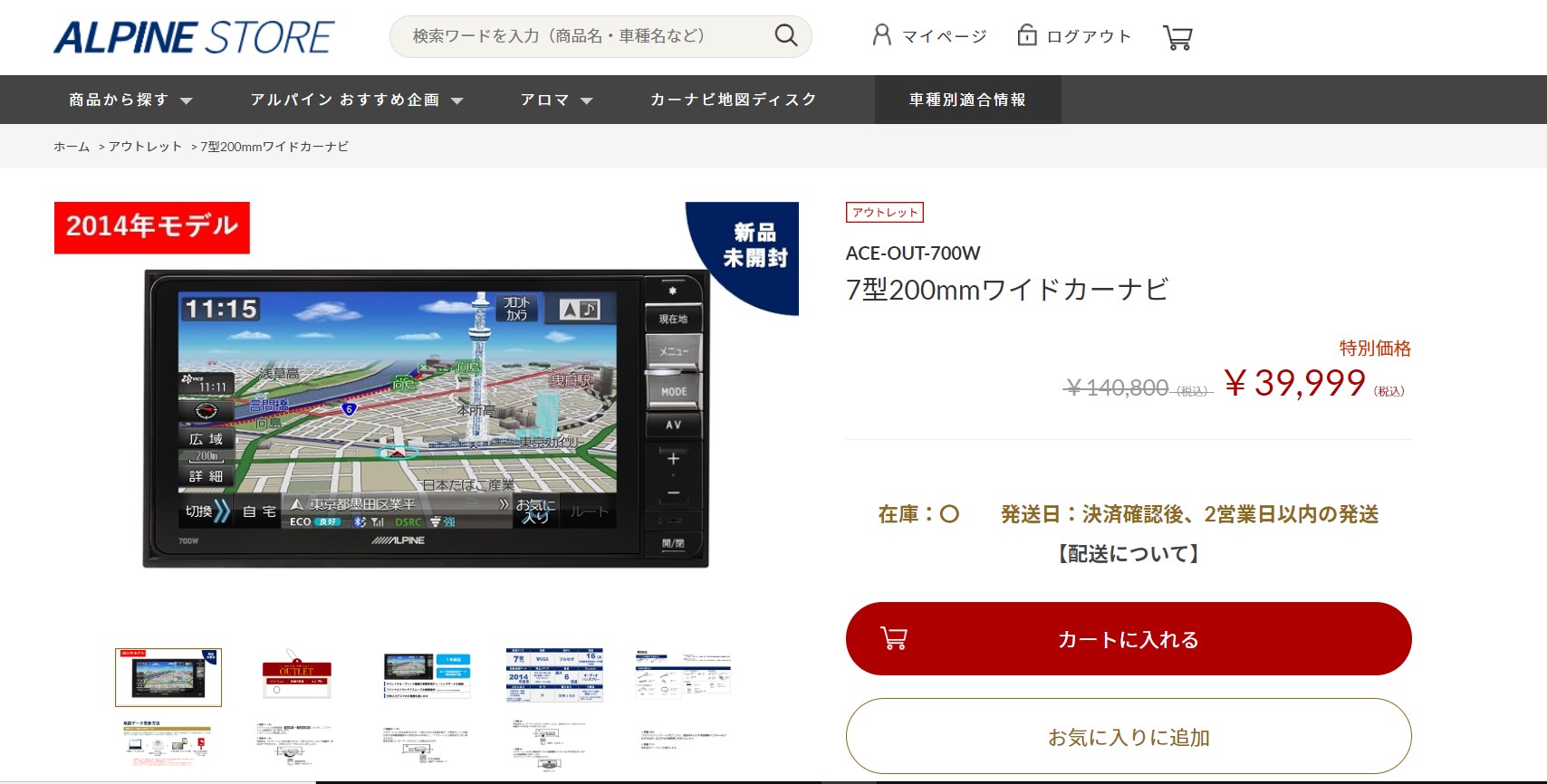Click ログアウト link
Image resolution: width=1547 pixels, height=784 pixels.
pyautogui.click(x=1089, y=36)
